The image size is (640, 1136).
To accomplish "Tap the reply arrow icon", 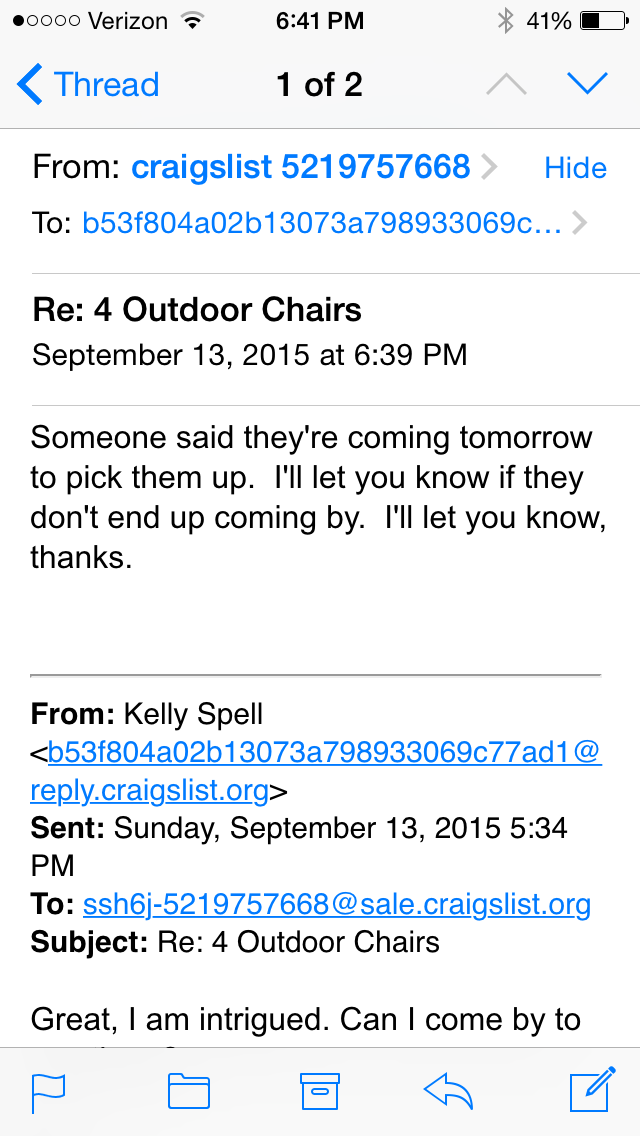I will coord(448,1092).
